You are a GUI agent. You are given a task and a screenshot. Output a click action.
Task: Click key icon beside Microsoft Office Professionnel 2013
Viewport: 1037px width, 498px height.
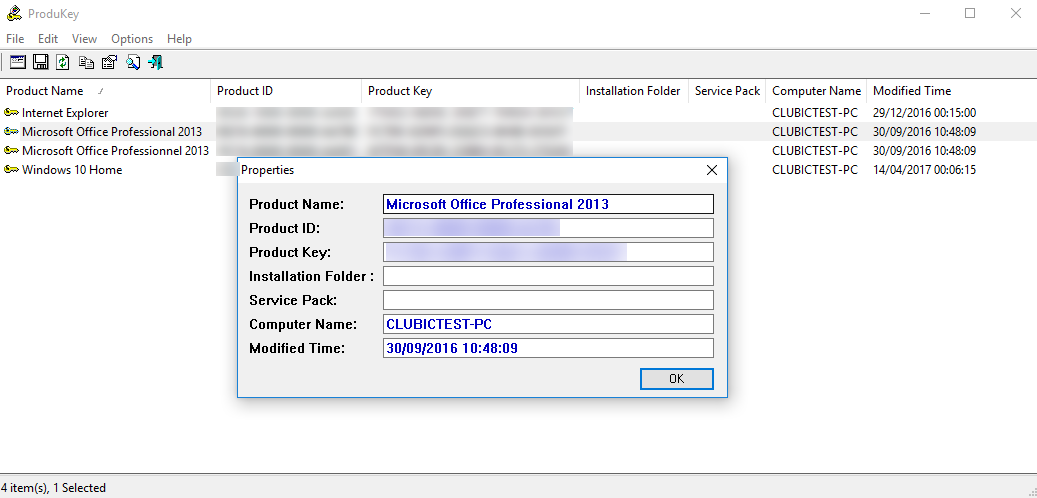tap(11, 151)
